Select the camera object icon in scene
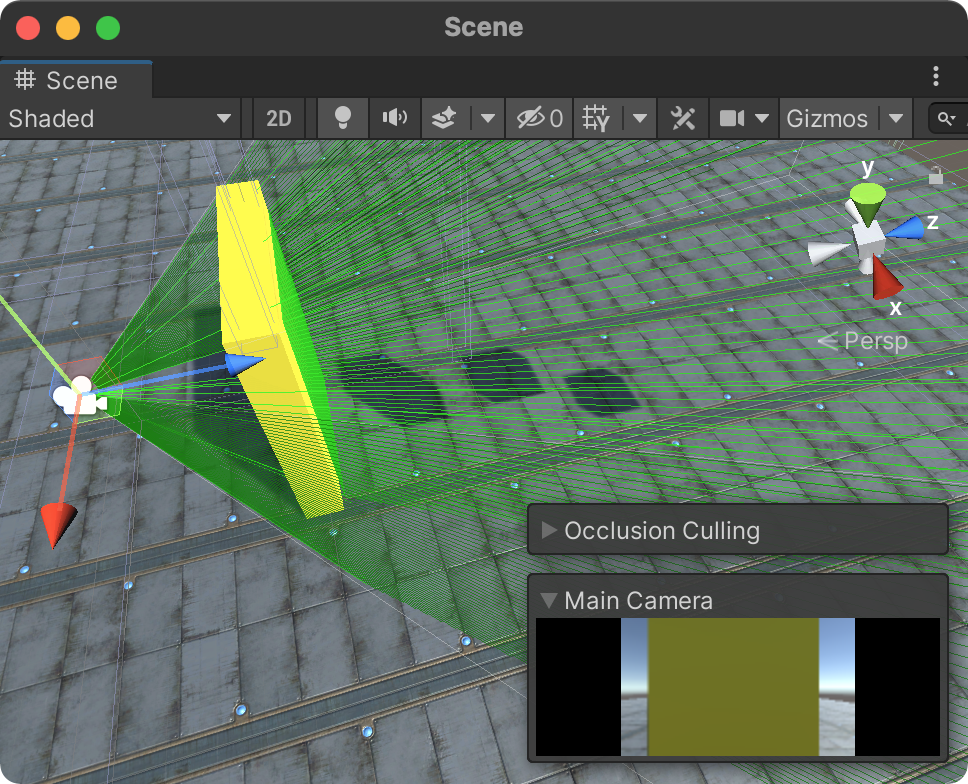This screenshot has width=968, height=784. pyautogui.click(x=79, y=396)
